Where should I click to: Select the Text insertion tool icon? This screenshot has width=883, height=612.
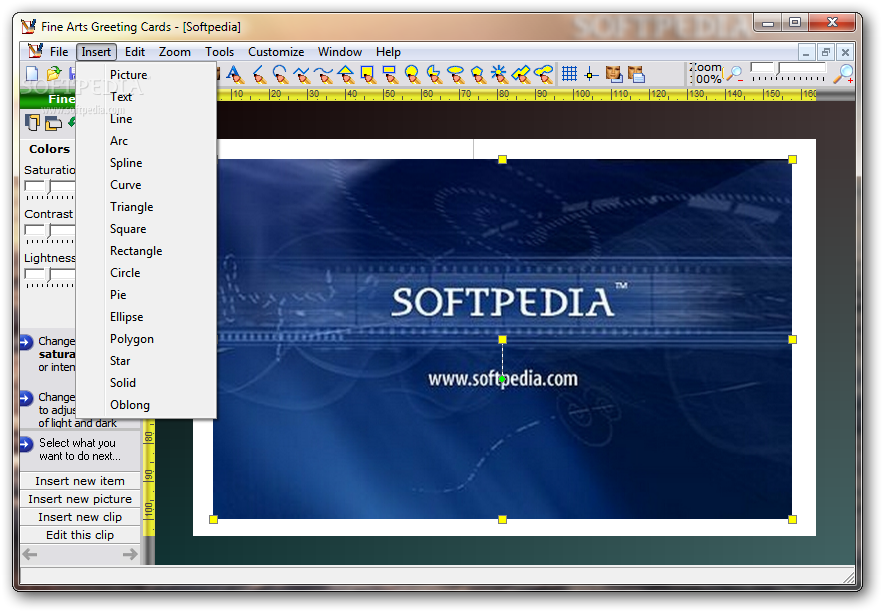235,74
